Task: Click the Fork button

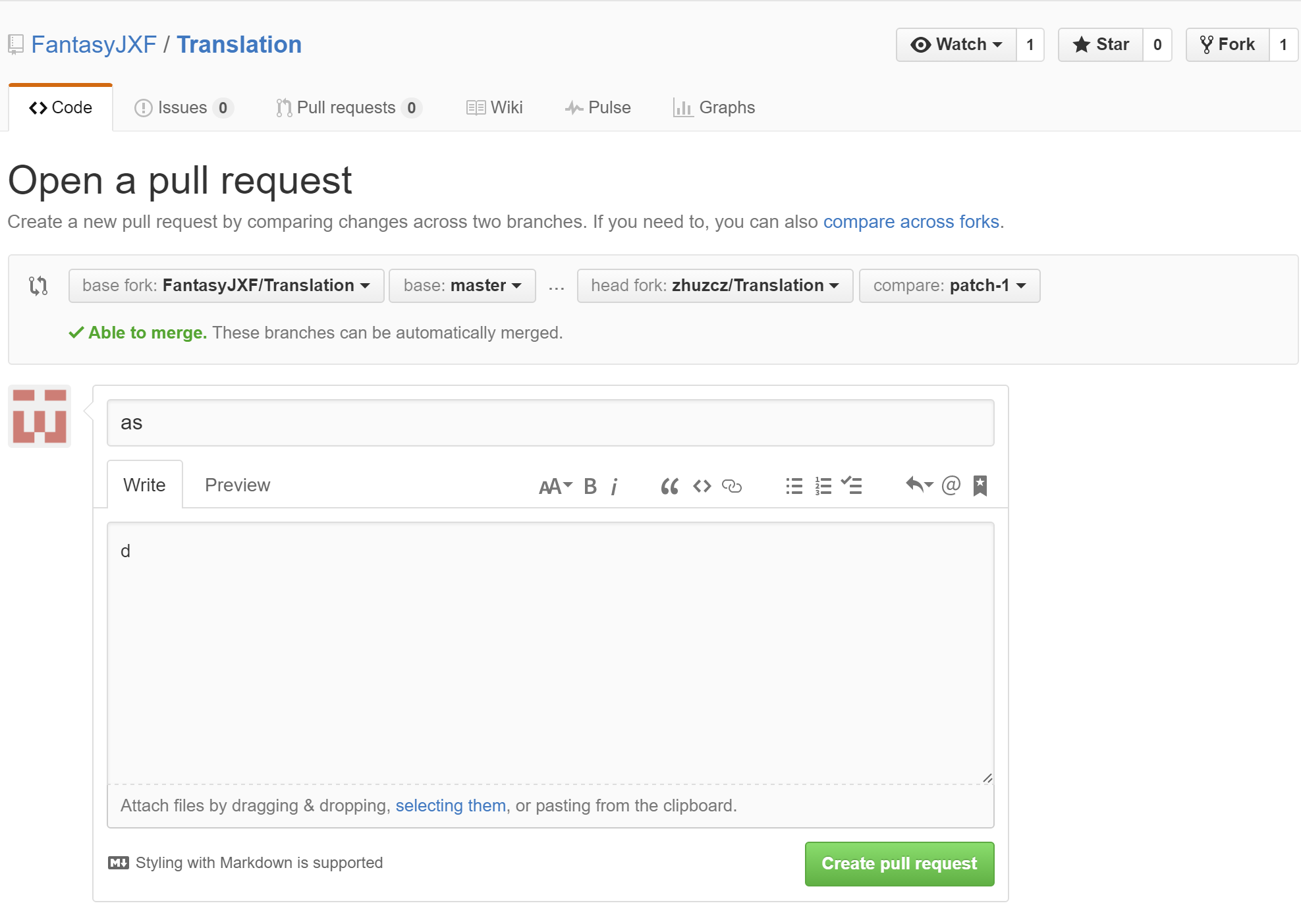Action: point(1227,45)
